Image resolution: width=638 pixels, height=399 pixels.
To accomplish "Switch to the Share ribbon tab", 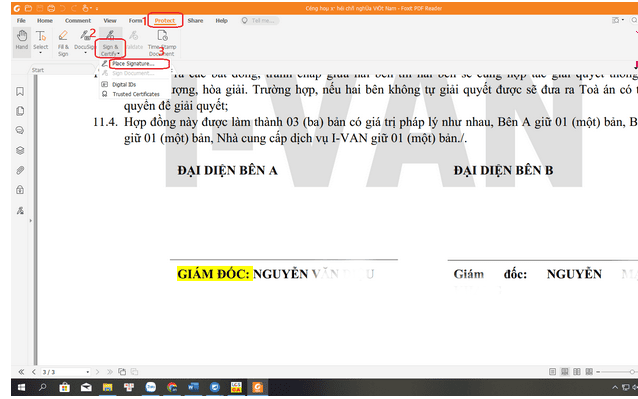I will click(x=195, y=21).
